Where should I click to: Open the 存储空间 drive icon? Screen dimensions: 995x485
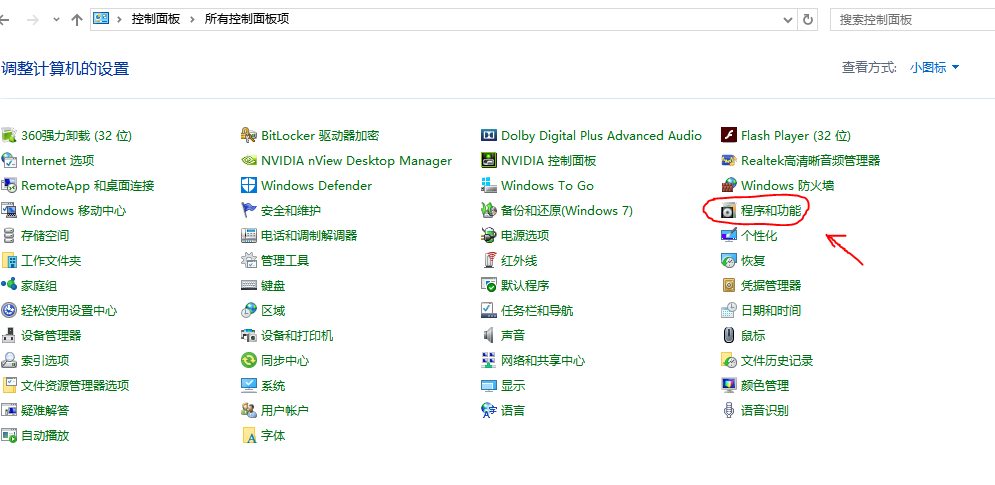point(8,236)
